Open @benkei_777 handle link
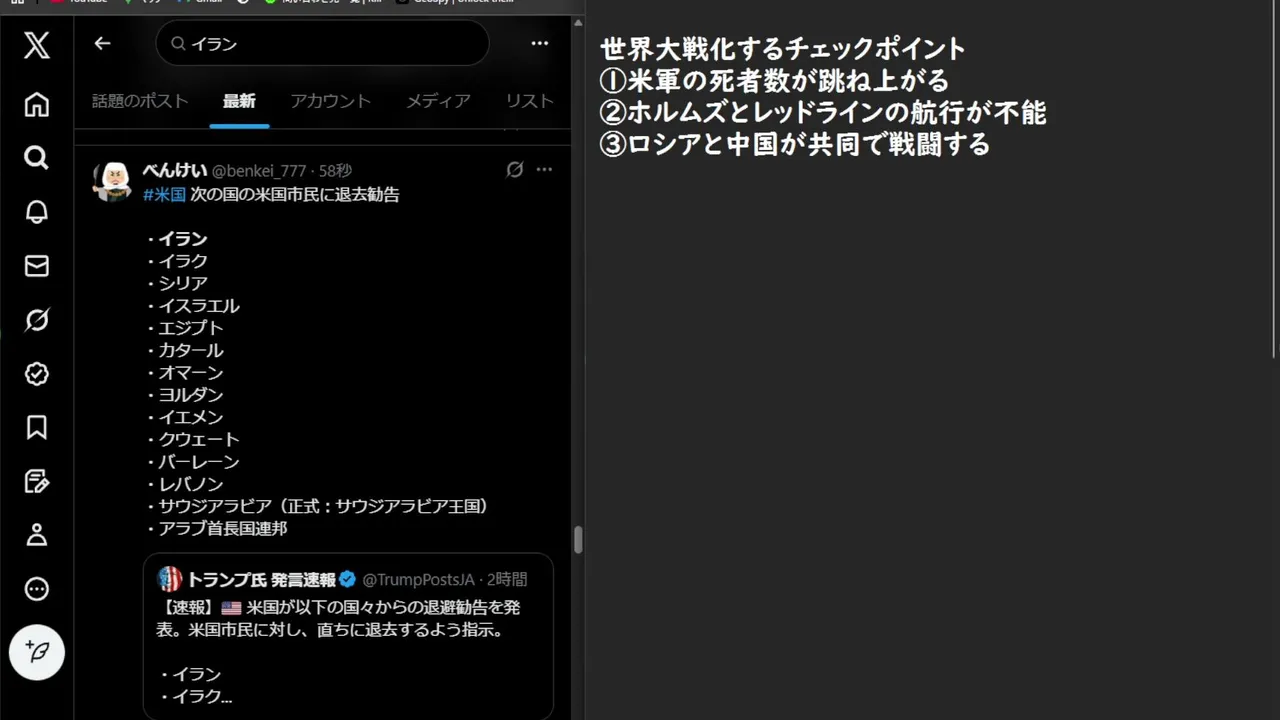The image size is (1280, 720). point(259,171)
